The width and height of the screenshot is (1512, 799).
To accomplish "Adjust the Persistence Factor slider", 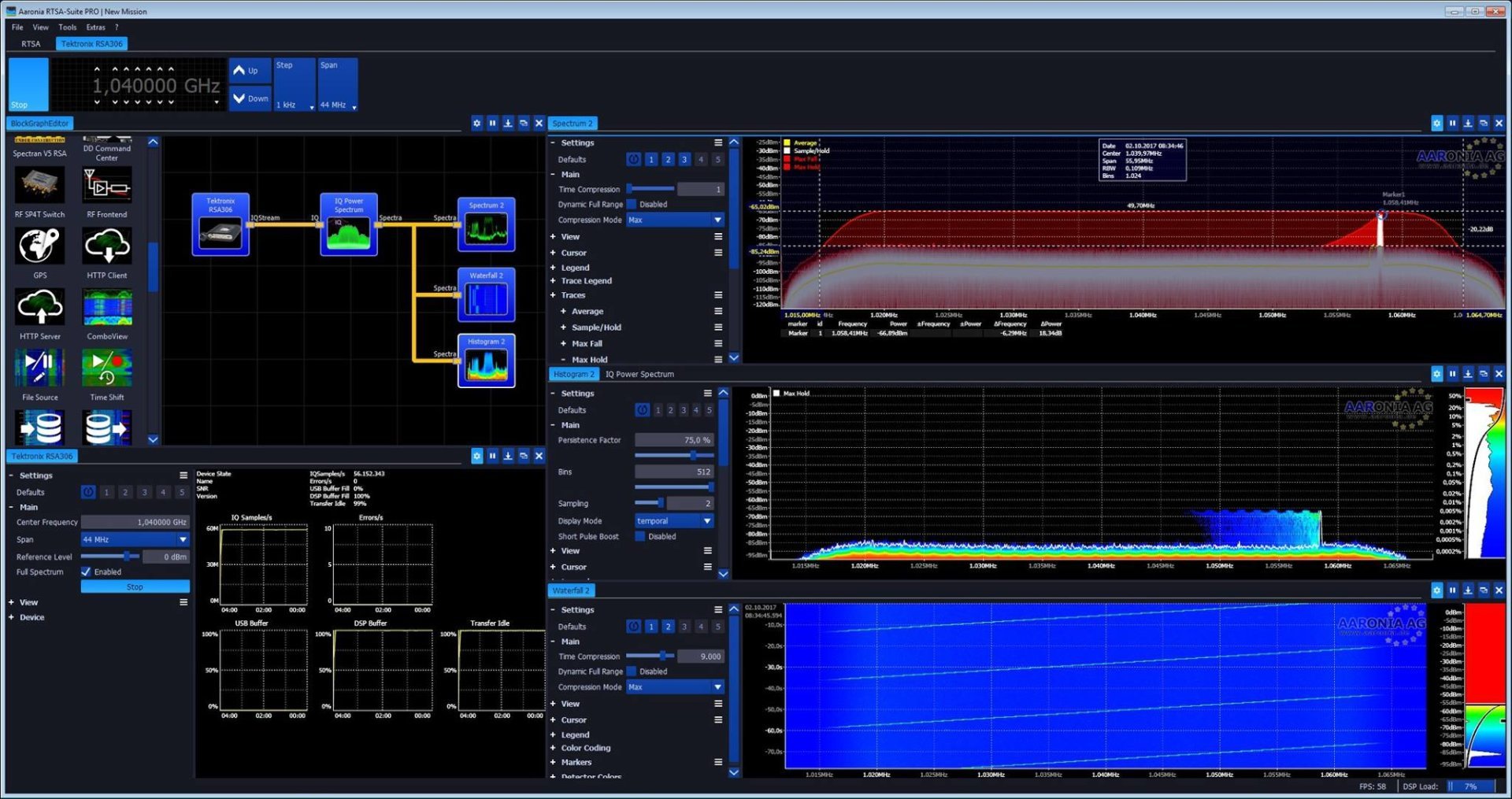I will coord(674,455).
